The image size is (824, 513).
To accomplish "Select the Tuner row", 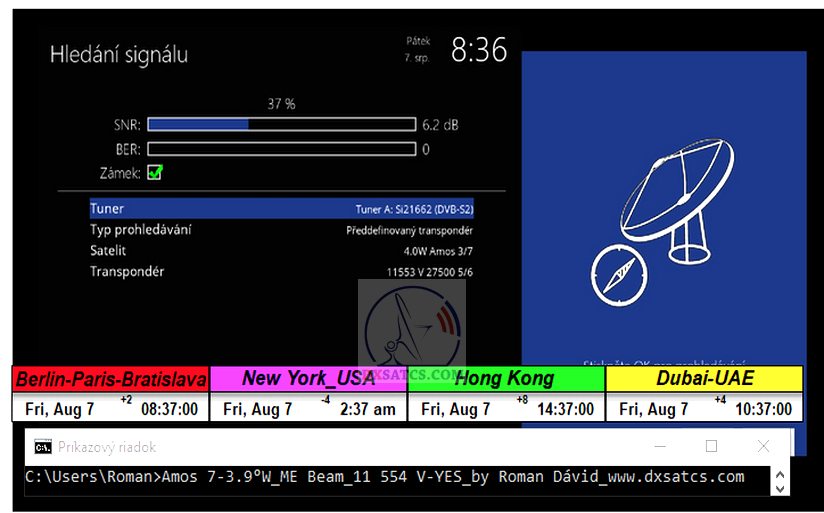I will (281, 209).
